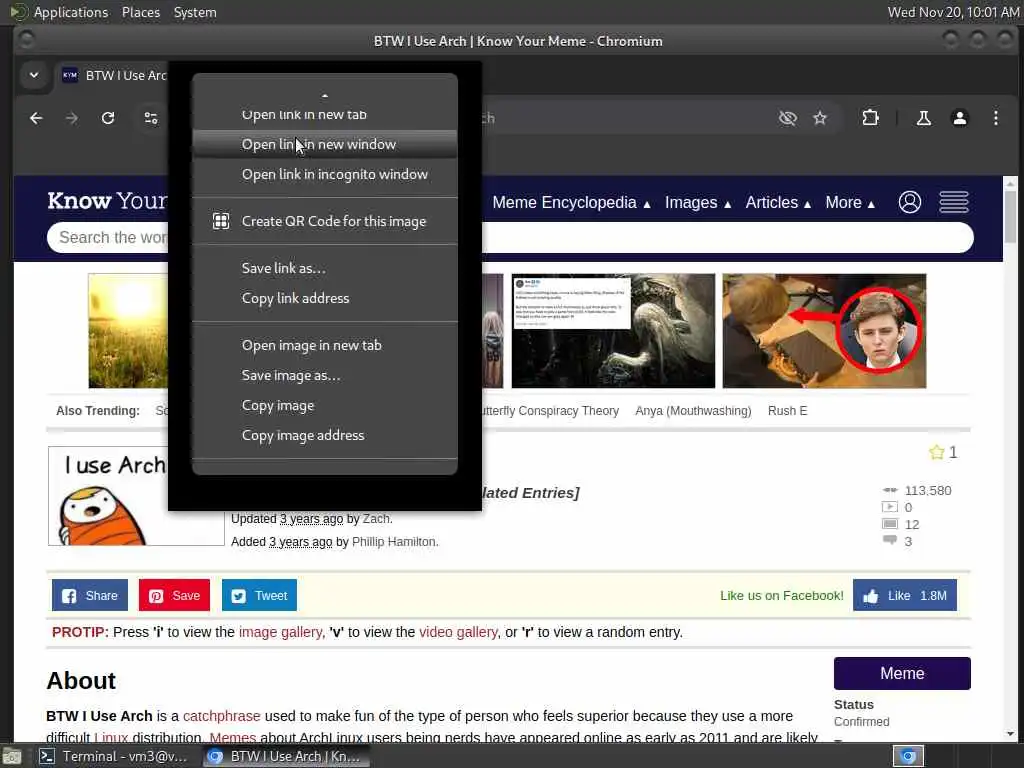The image size is (1024, 768).
Task: Open the Know Your Meme account icon
Action: (x=910, y=202)
